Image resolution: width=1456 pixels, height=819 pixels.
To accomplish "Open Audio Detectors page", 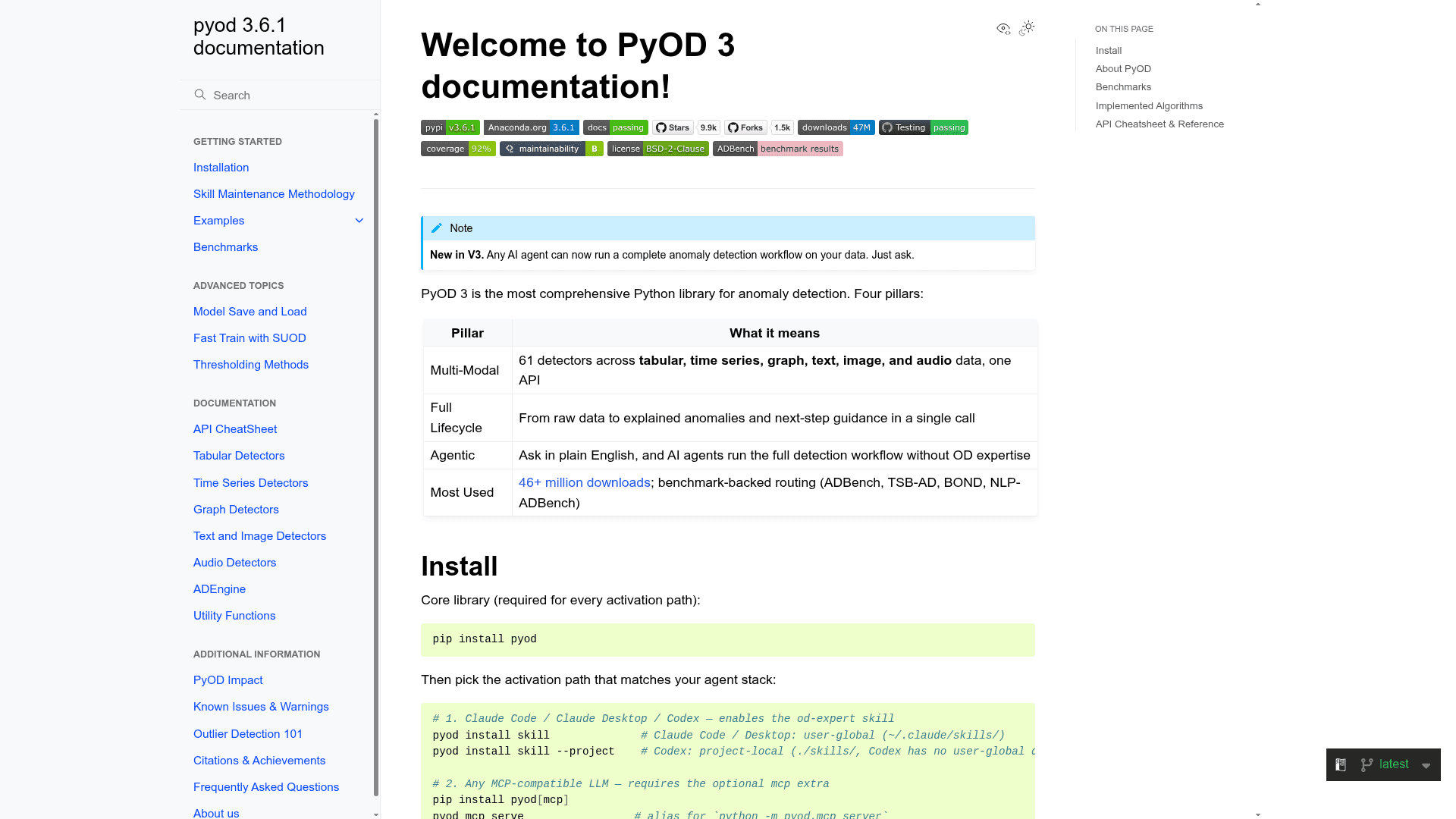I will [234, 563].
